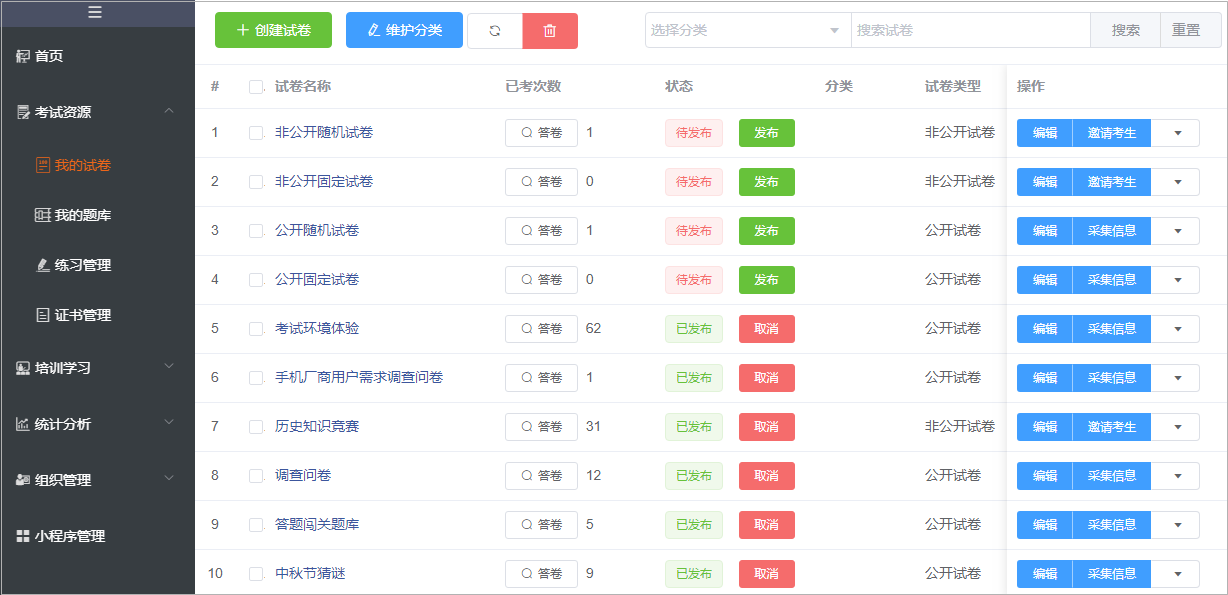Click 邀请考生 for 历史知识竞赛
The width and height of the screenshot is (1228, 595).
pyautogui.click(x=1112, y=427)
